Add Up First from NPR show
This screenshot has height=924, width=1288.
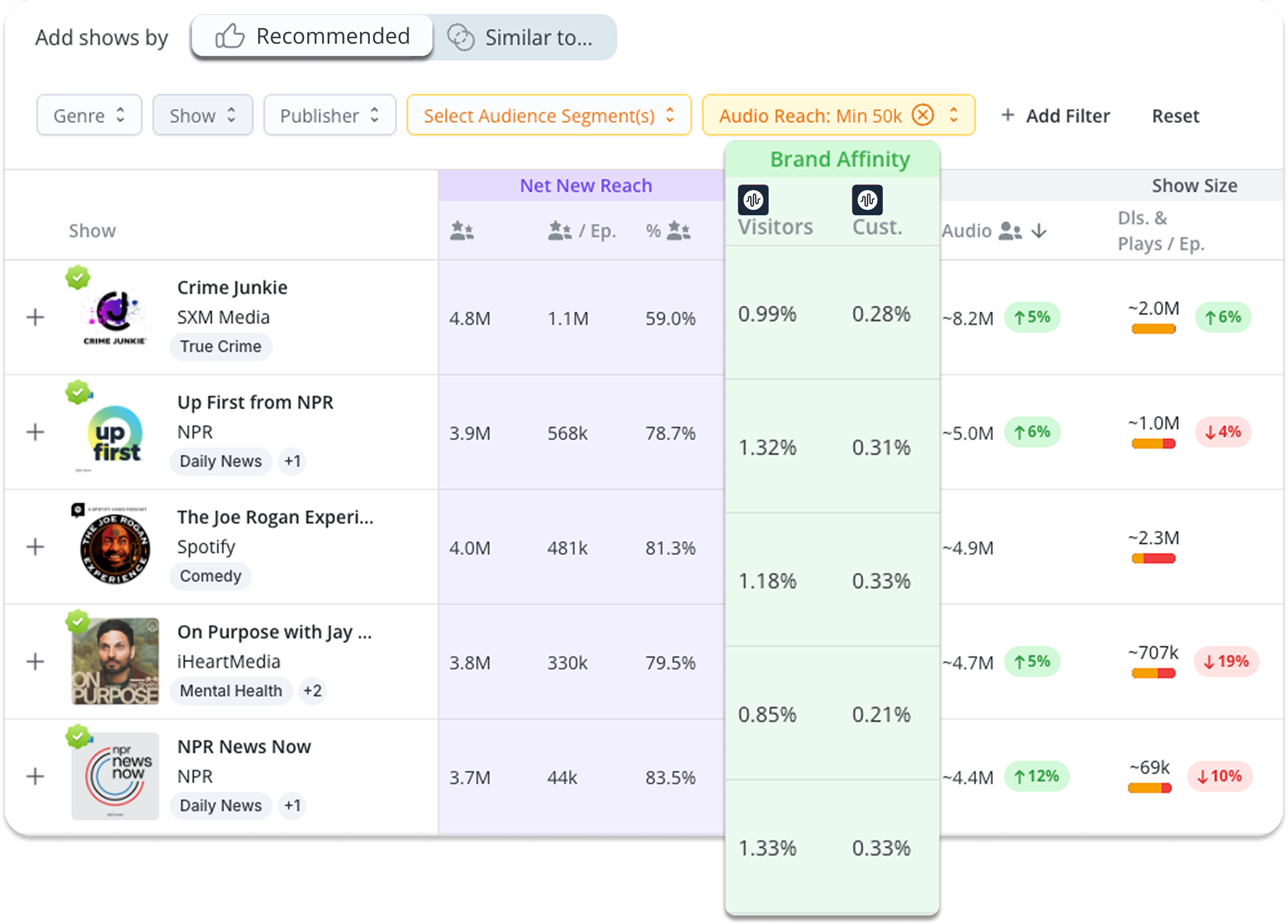(35, 432)
